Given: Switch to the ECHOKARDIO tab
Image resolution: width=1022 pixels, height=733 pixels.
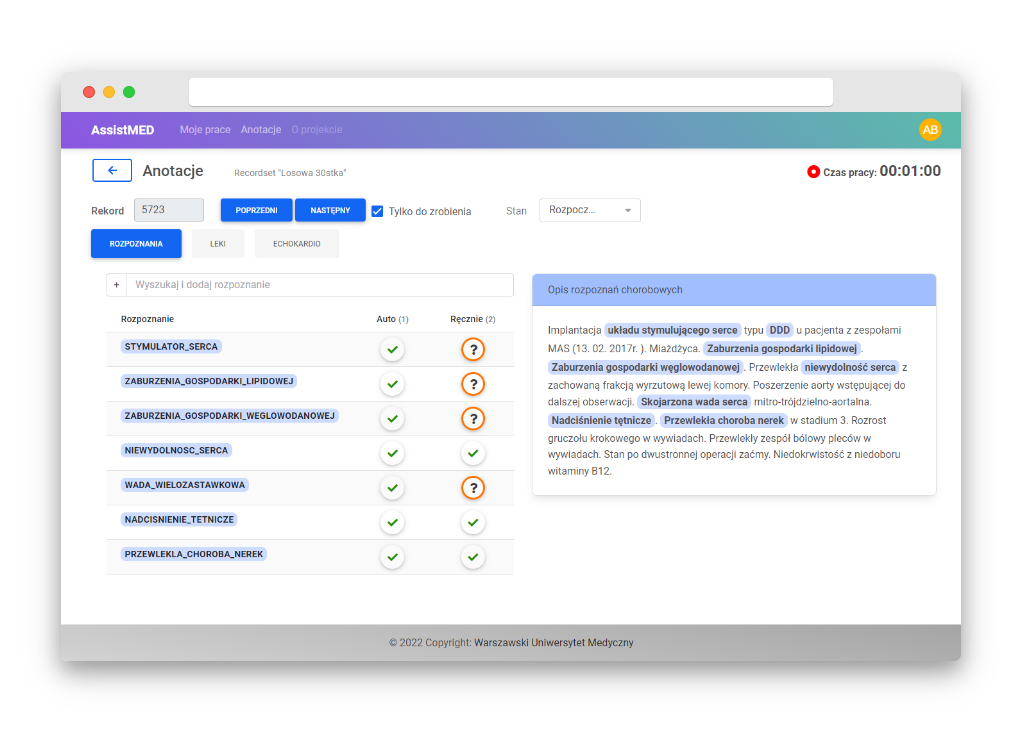Looking at the screenshot, I should [296, 243].
